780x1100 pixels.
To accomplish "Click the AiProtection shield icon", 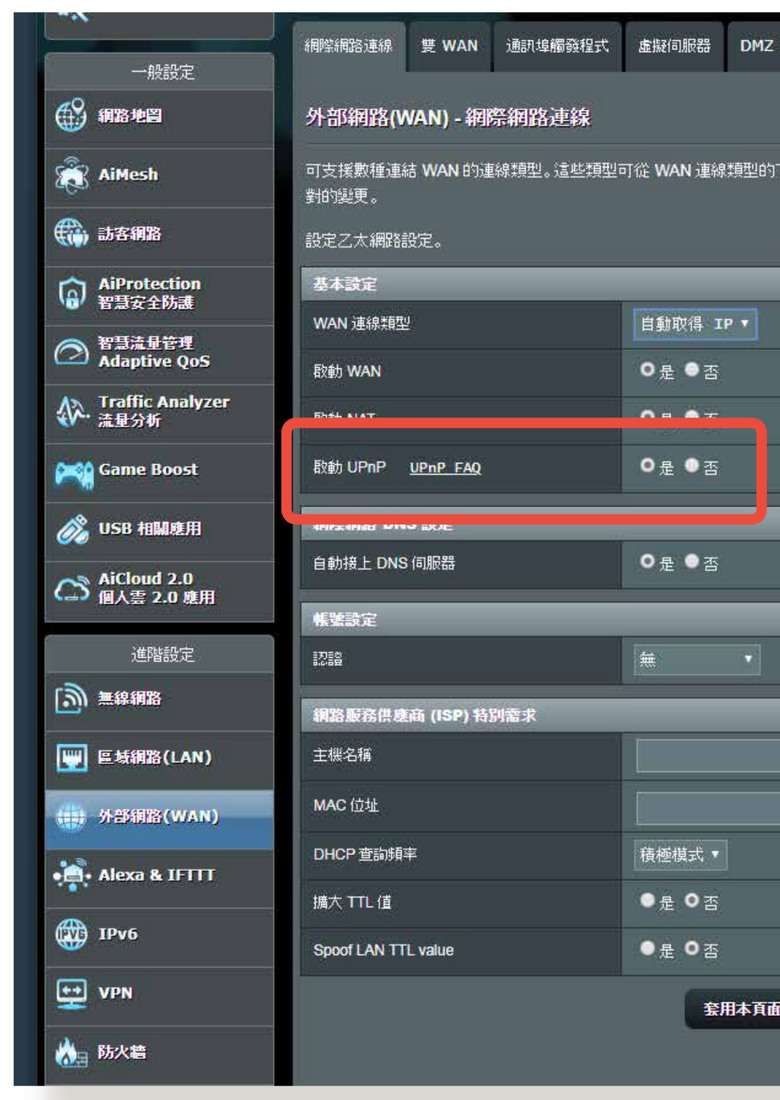I will pos(71,293).
